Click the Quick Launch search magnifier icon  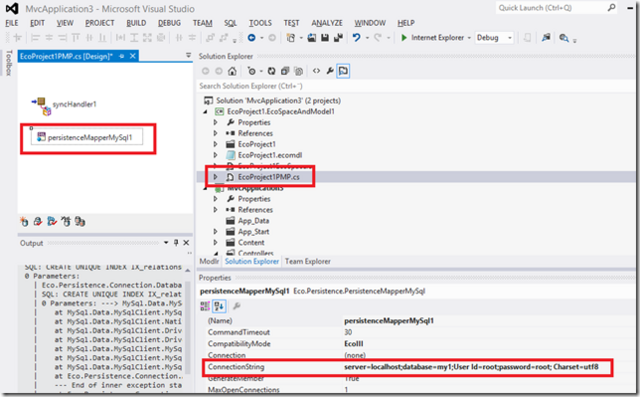coord(611,7)
